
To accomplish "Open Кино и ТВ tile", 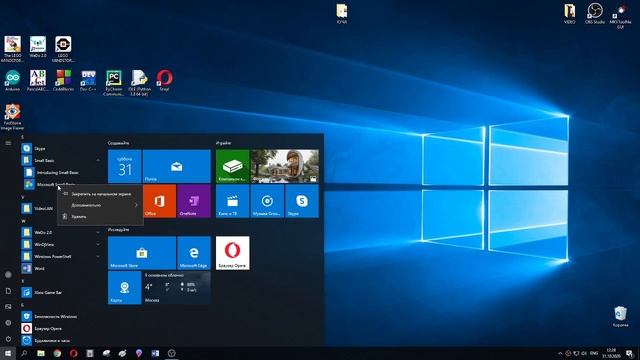I will [x=232, y=201].
